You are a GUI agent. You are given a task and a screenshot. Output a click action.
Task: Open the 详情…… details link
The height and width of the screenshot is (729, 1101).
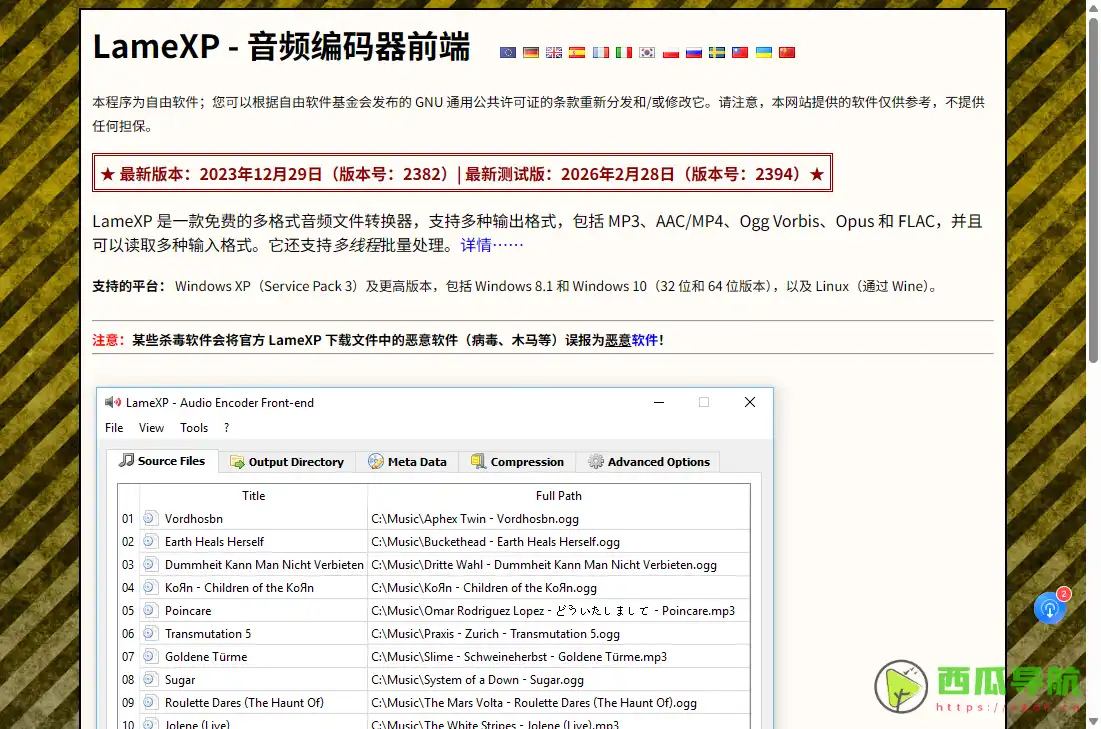492,245
